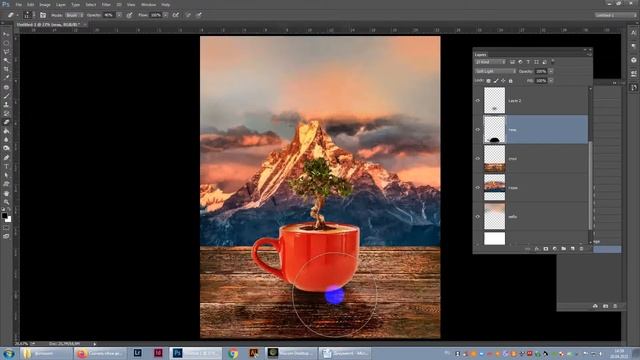Image resolution: width=640 pixels, height=360 pixels.
Task: Select the Layer 2 thumbnail
Action: point(494,100)
